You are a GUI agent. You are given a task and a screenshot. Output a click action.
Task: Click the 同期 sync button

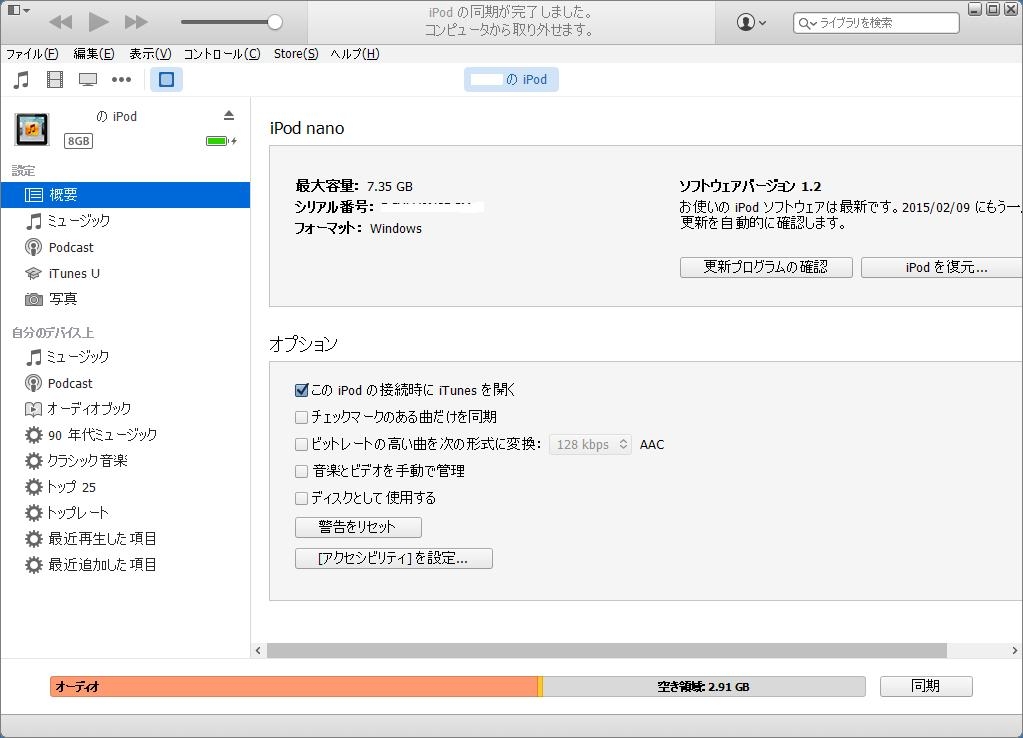(x=926, y=686)
